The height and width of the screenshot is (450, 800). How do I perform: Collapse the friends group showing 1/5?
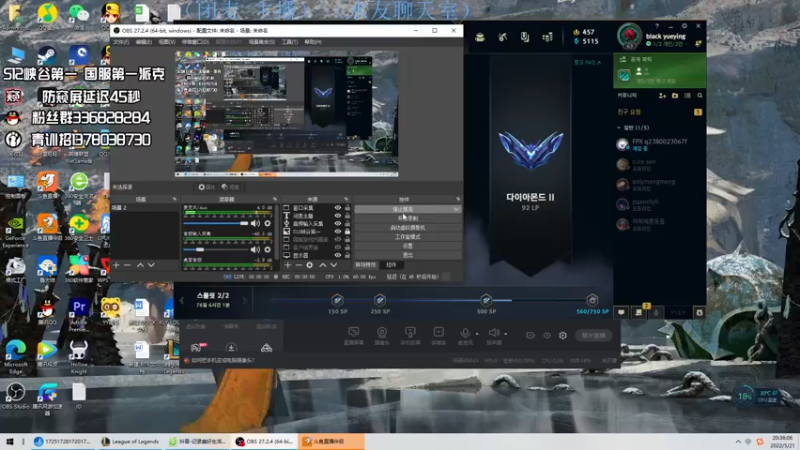619,128
